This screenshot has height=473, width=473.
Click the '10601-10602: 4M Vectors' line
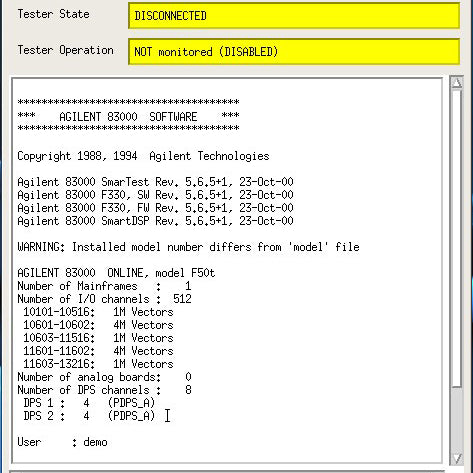tap(98, 325)
